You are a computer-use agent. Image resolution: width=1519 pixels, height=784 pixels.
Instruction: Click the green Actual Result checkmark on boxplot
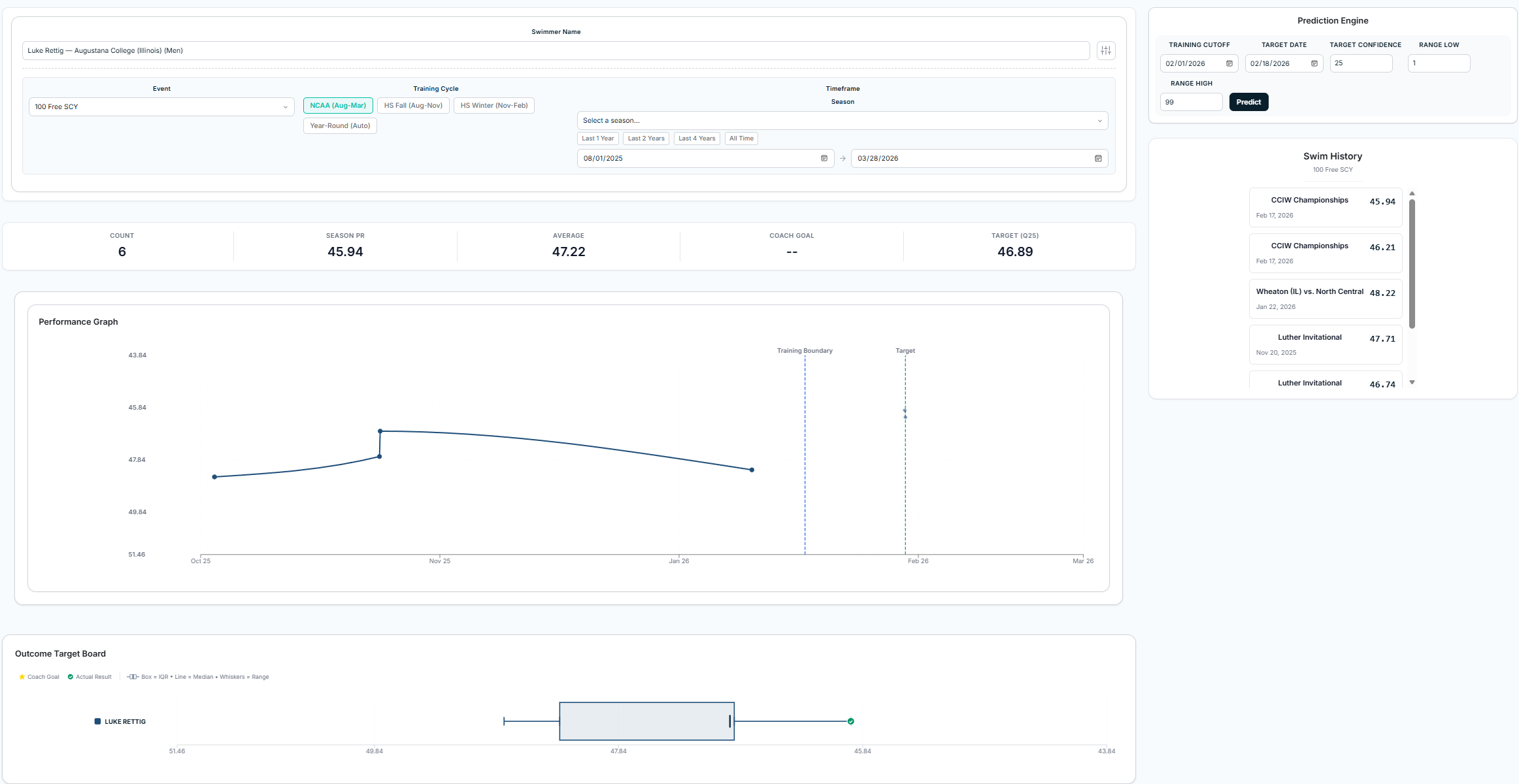point(851,721)
